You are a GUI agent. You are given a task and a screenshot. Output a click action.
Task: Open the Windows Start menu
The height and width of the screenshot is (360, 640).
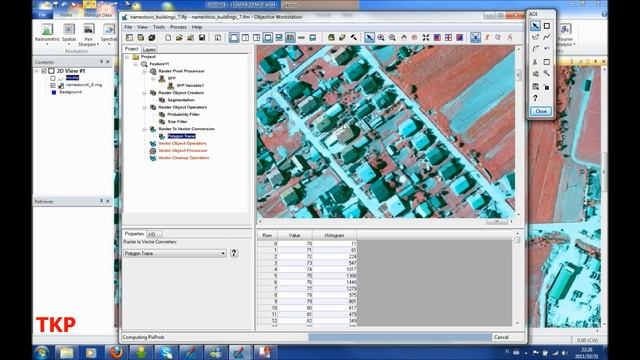coord(42,352)
